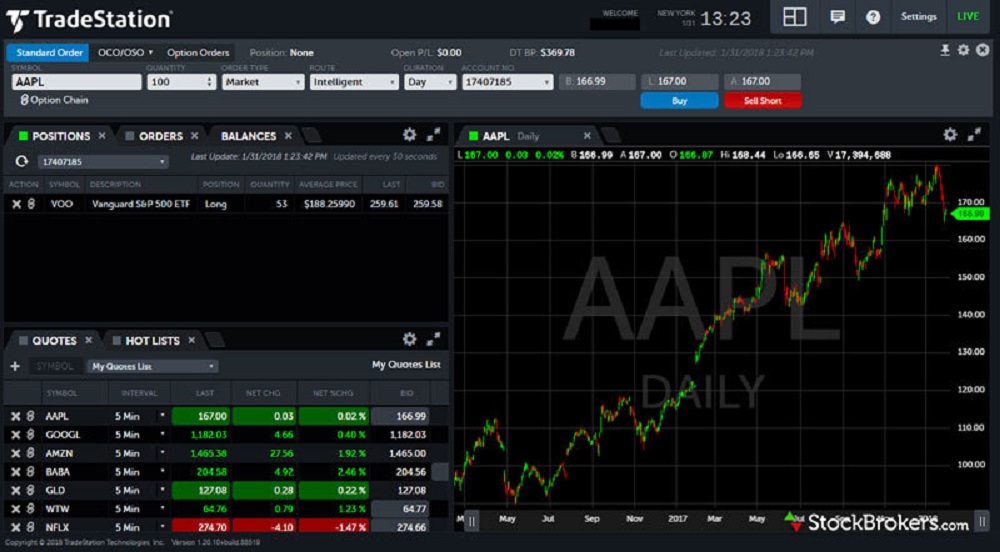Image resolution: width=1000 pixels, height=552 pixels.
Task: Open Positions account selector dropdown
Action: 103,162
